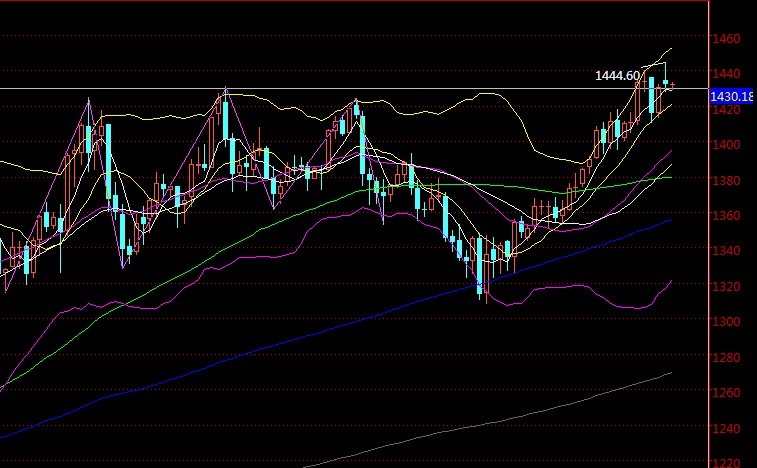
Task: Click the 1240 price axis label
Action: [726, 428]
